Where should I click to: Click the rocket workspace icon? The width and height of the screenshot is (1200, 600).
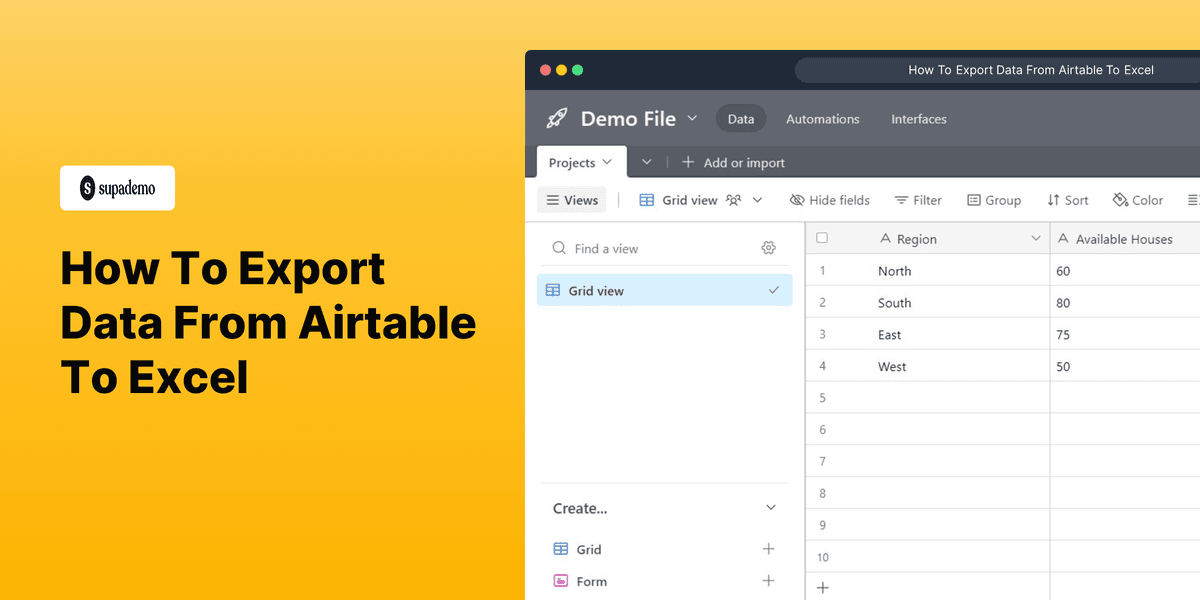point(557,118)
